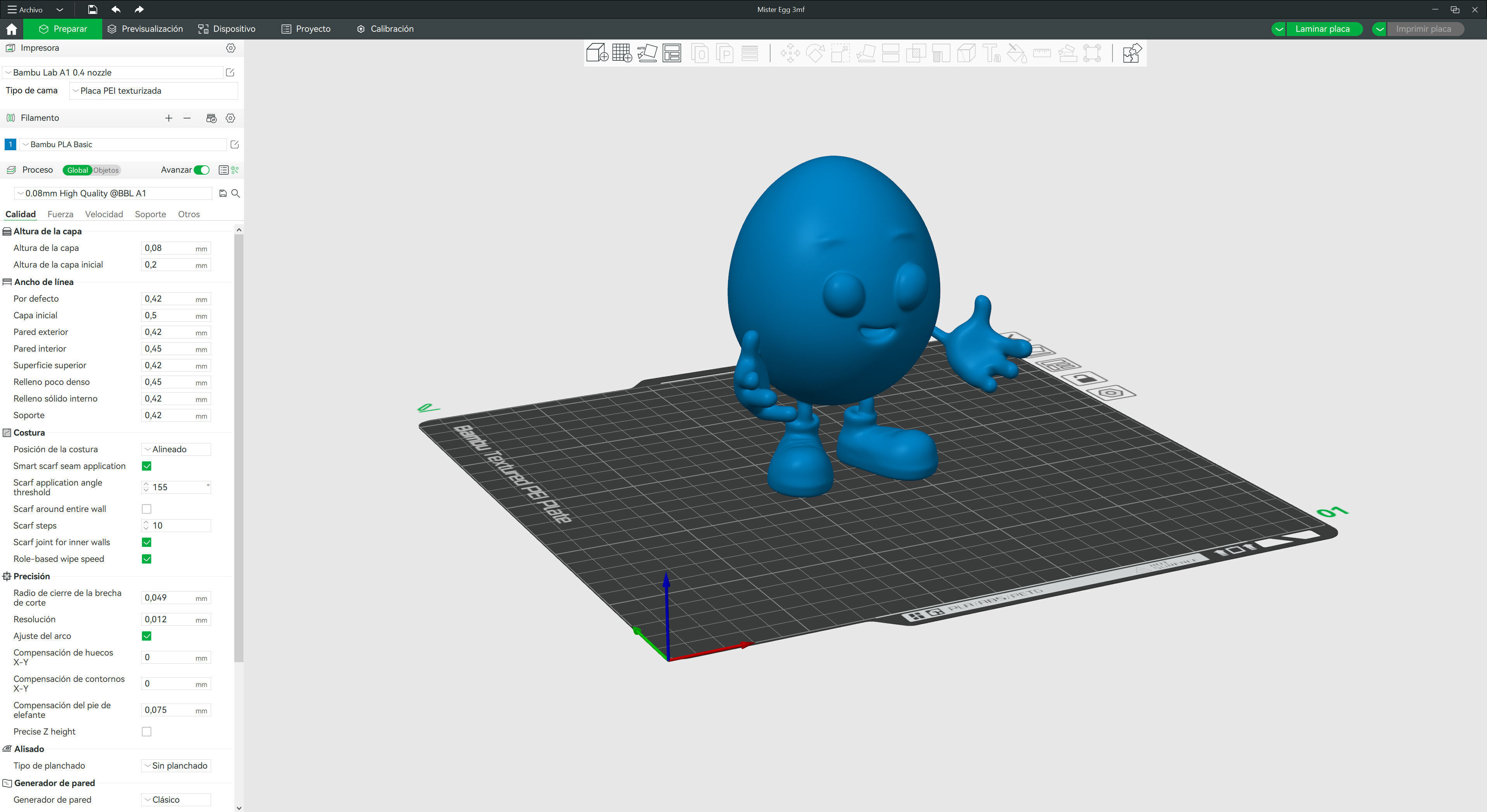Click the Undo arrow icon
This screenshot has width=1487, height=812.
[116, 9]
